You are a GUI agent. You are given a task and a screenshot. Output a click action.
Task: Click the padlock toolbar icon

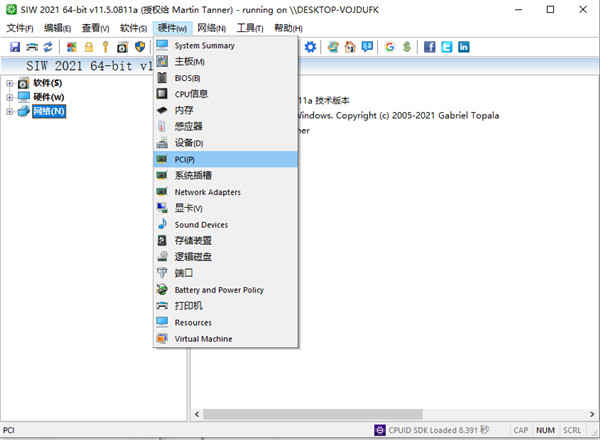pyautogui.click(x=89, y=47)
